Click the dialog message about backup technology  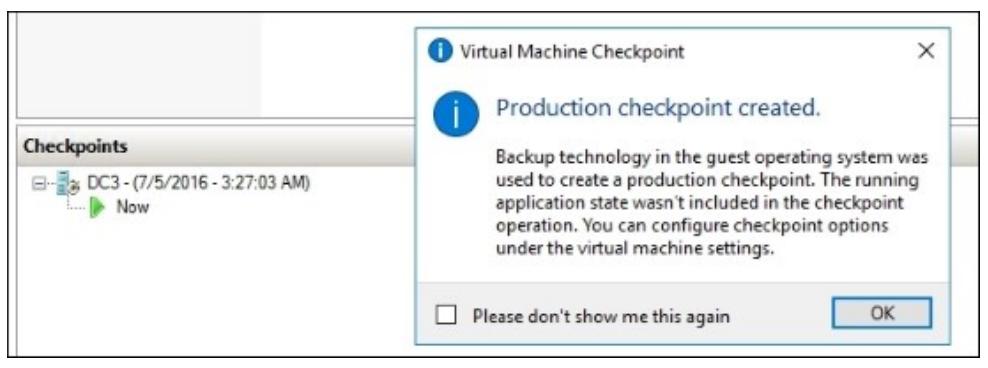pos(711,202)
